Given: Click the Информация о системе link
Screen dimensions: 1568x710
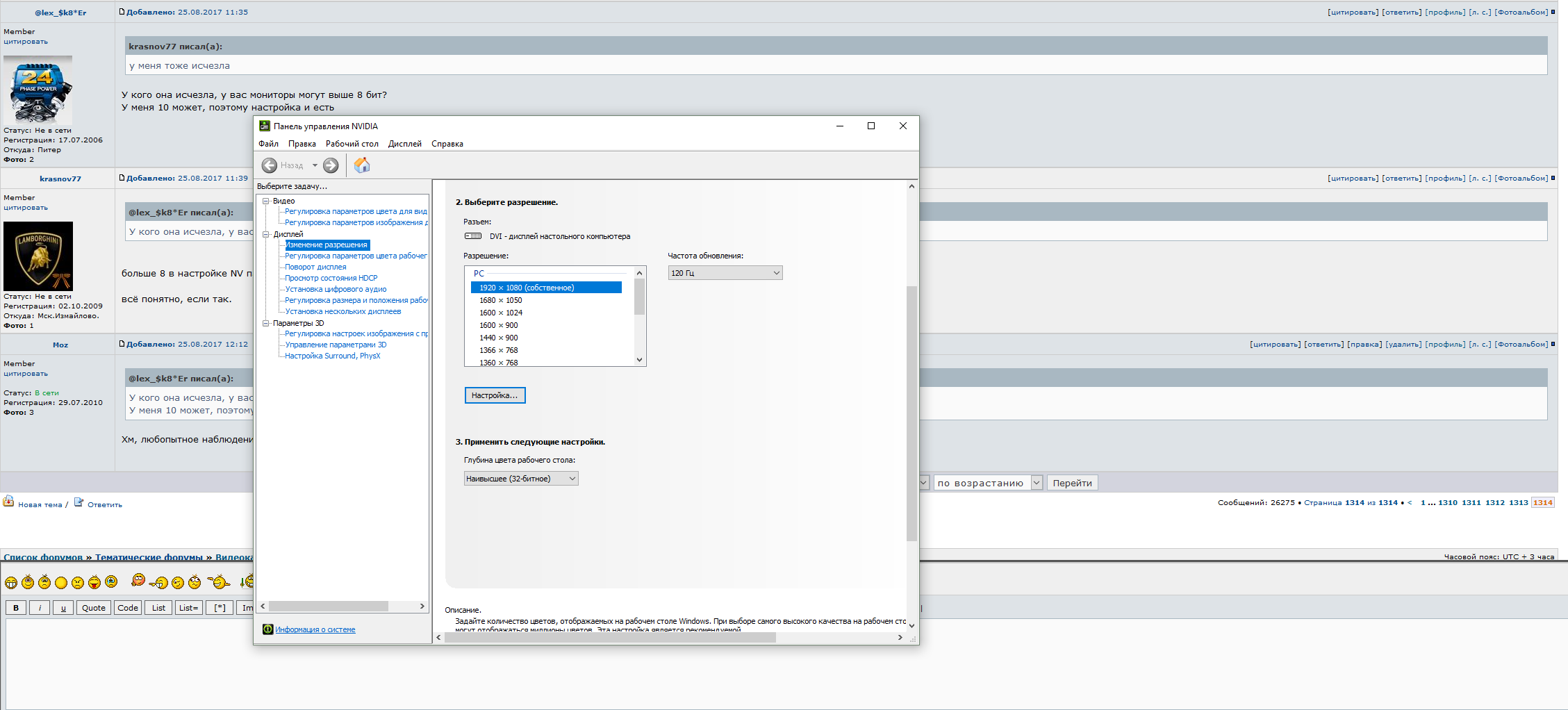Looking at the screenshot, I should click(x=315, y=629).
